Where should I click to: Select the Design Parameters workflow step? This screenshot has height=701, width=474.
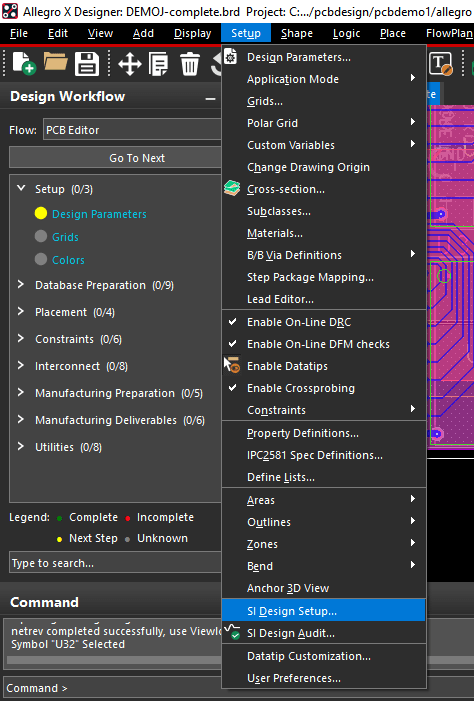click(x=99, y=214)
